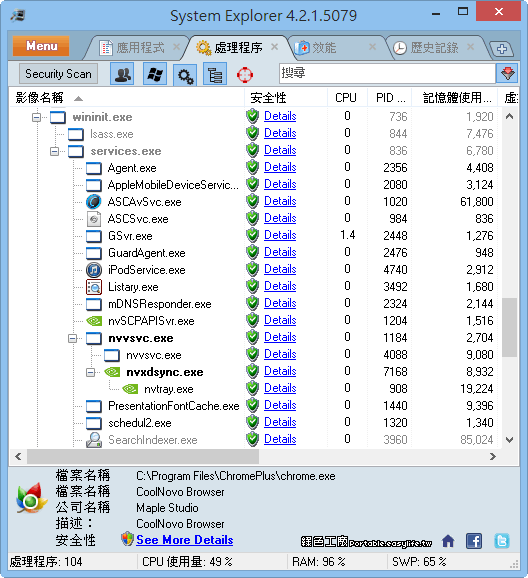Open the orange Menu button
528x578 pixels.
41,46
